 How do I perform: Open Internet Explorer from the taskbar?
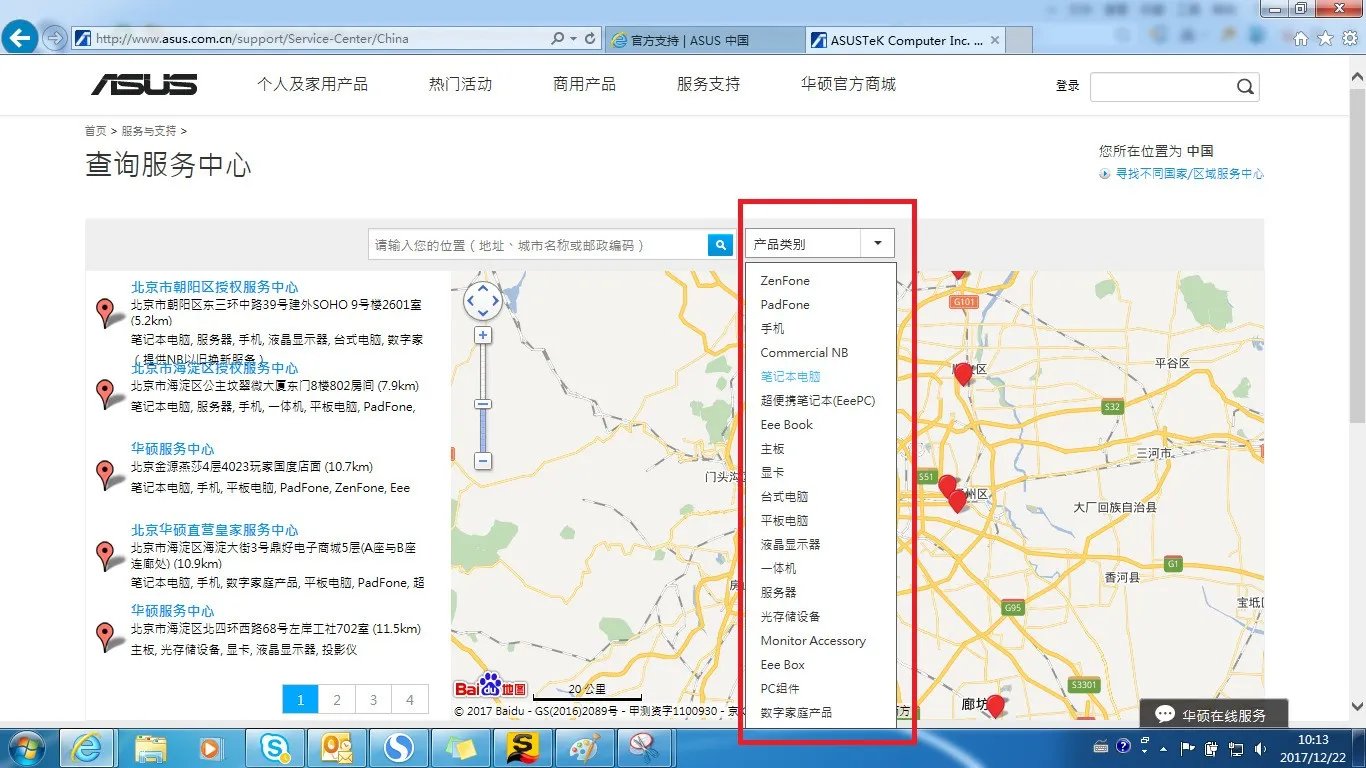(88, 747)
